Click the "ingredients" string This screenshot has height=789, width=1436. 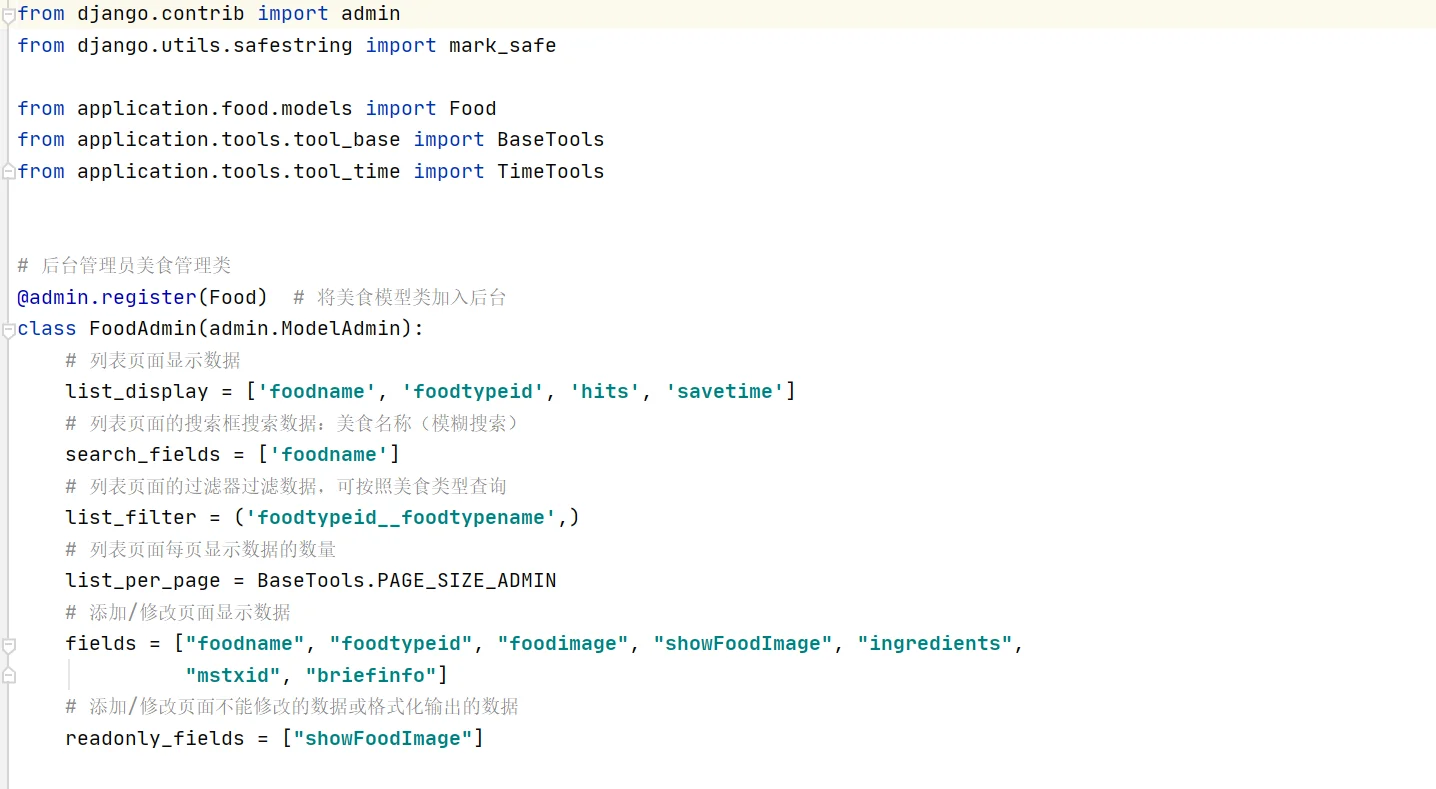click(x=935, y=643)
